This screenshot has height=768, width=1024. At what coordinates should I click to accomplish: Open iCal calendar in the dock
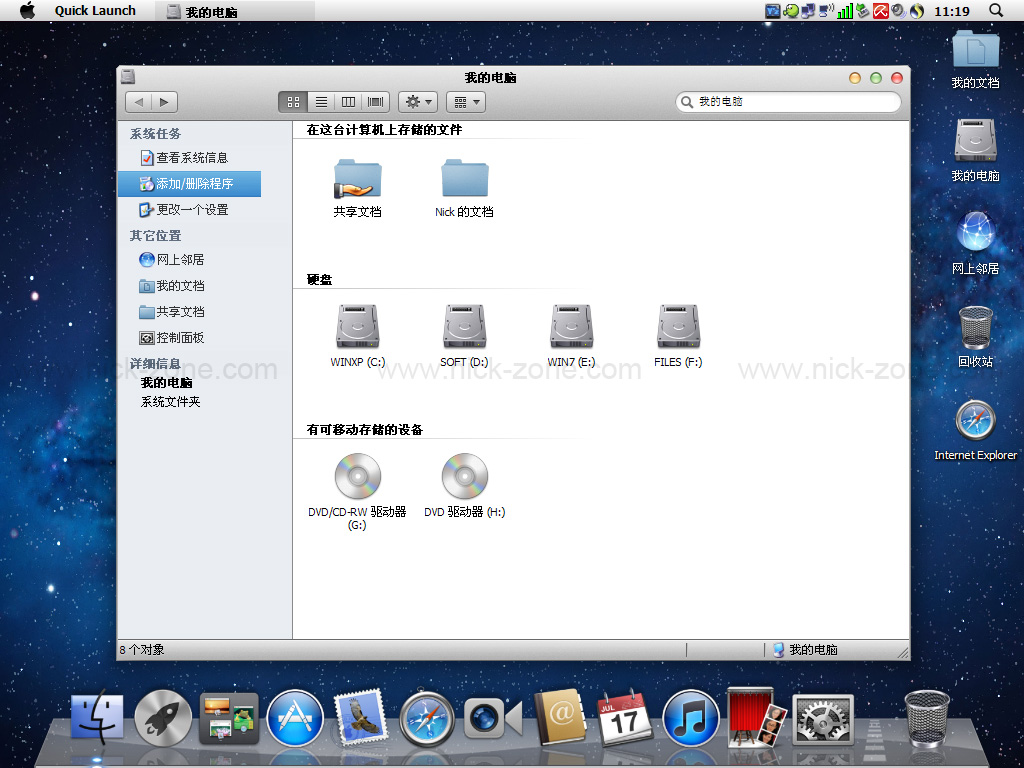click(x=623, y=717)
